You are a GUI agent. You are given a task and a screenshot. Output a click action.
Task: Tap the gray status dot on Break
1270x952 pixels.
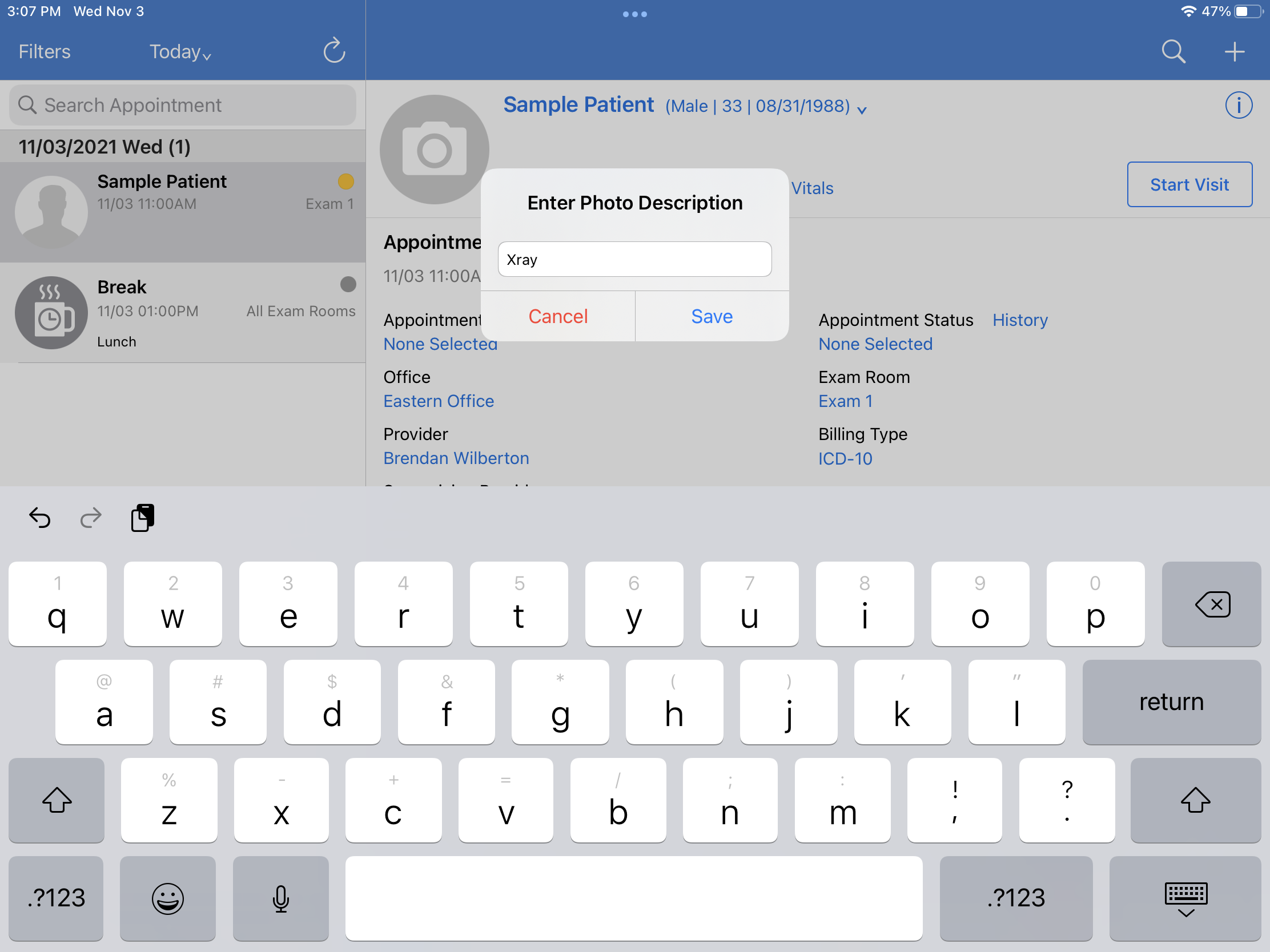(x=348, y=284)
